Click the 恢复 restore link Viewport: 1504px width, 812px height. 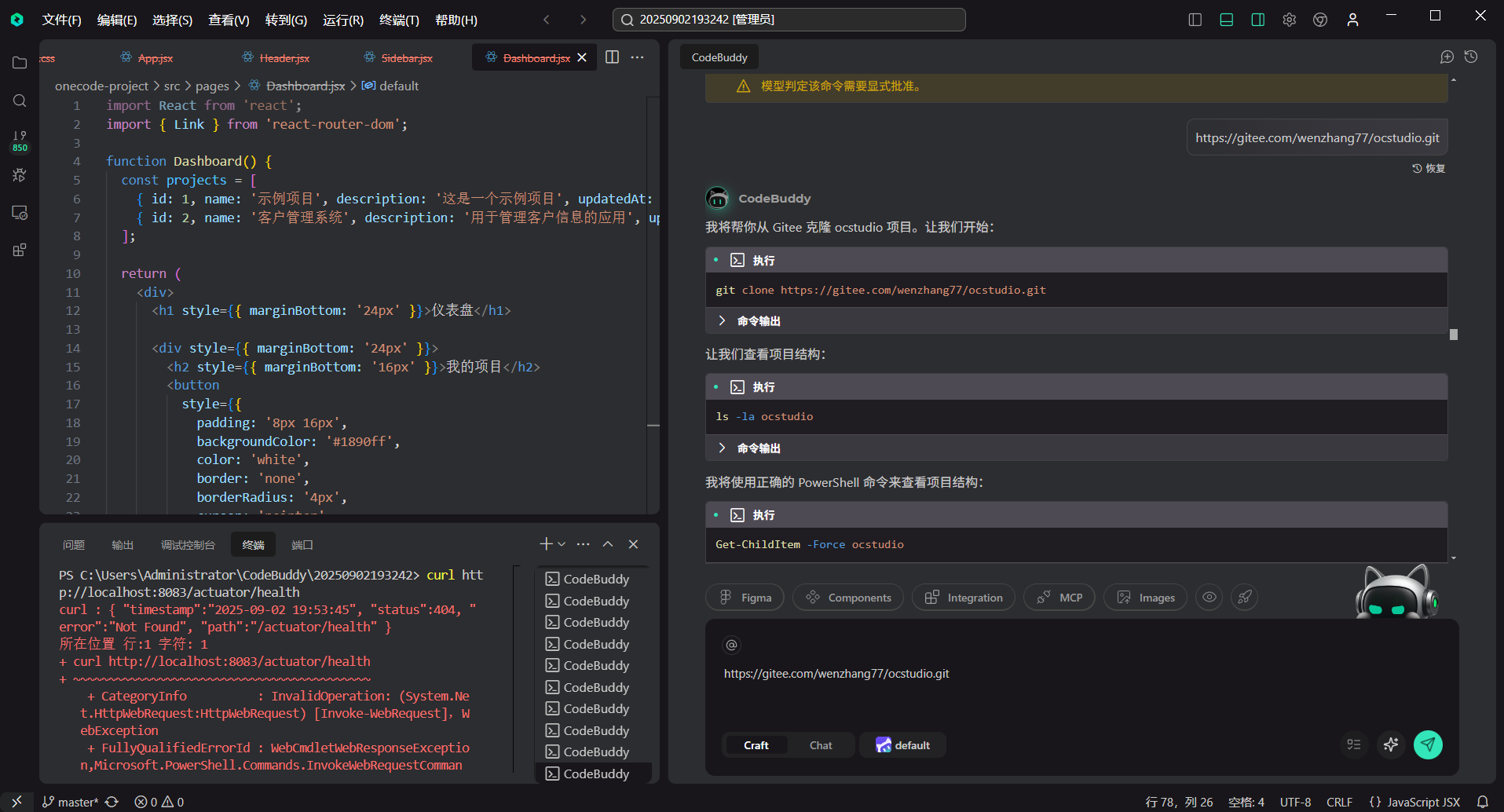tap(1429, 168)
